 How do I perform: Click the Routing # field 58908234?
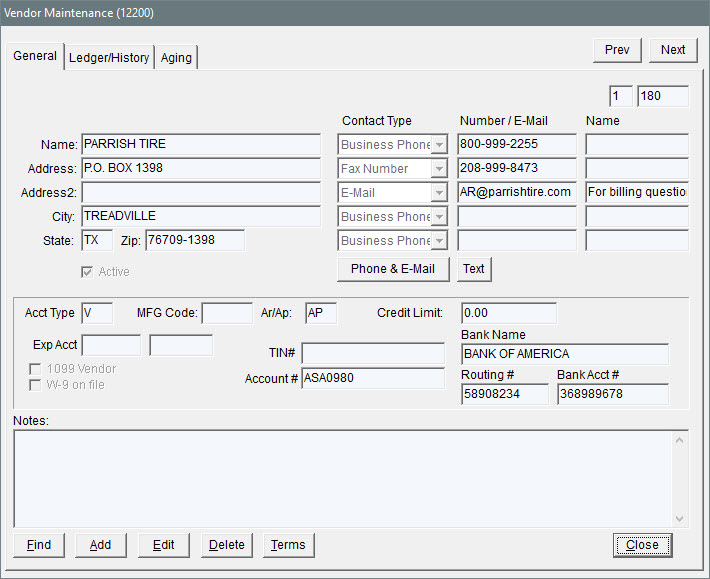pyautogui.click(x=505, y=394)
